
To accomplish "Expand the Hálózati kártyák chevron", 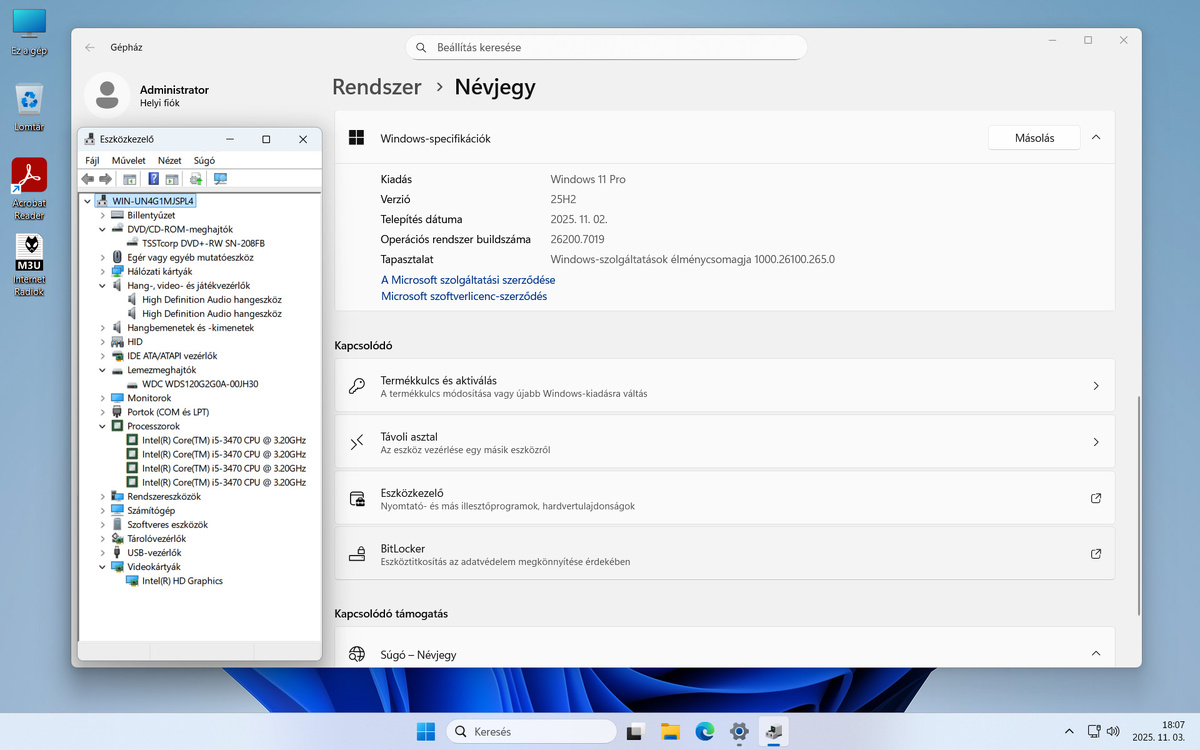I will coord(102,271).
